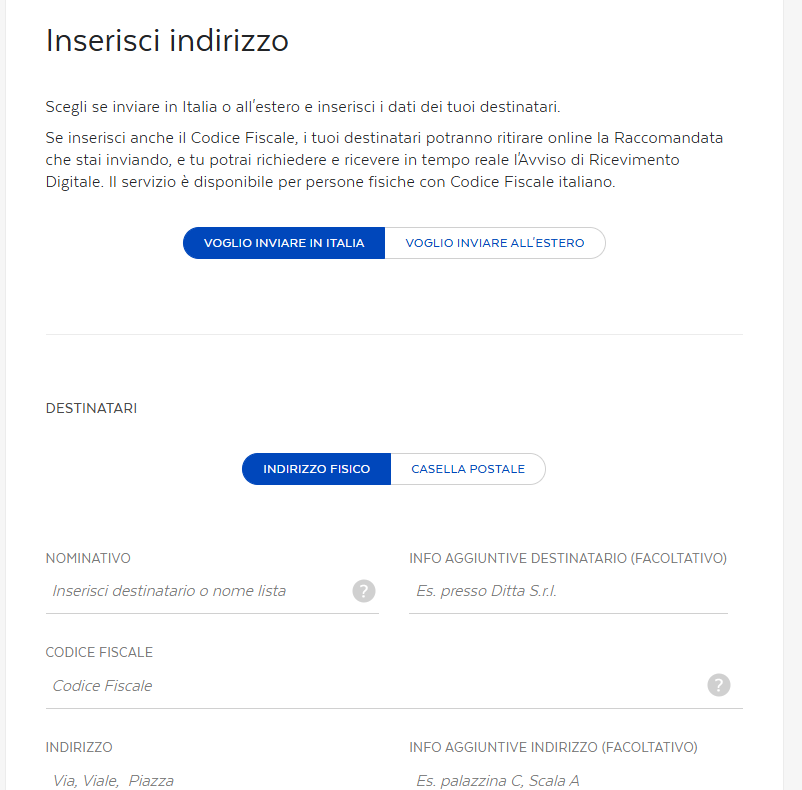Click the 'Inserisci indirizzo' page heading
The width and height of the screenshot is (802, 790).
coord(167,41)
